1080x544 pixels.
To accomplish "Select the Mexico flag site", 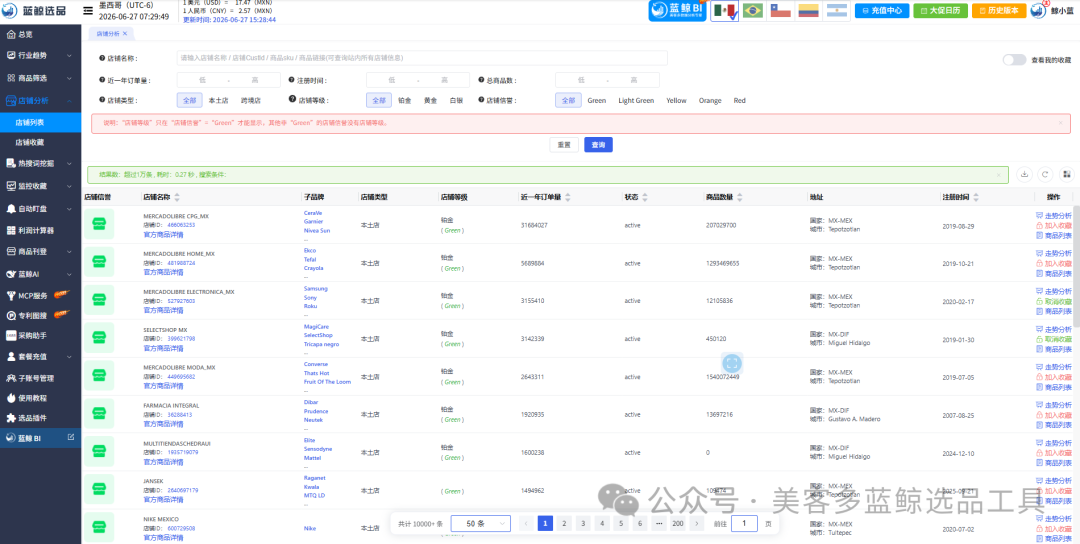I will 724,11.
